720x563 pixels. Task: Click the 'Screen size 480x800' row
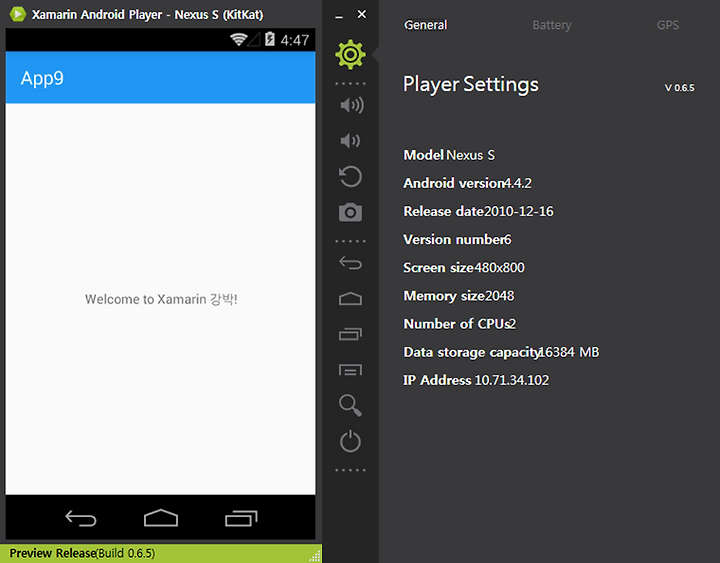464,267
